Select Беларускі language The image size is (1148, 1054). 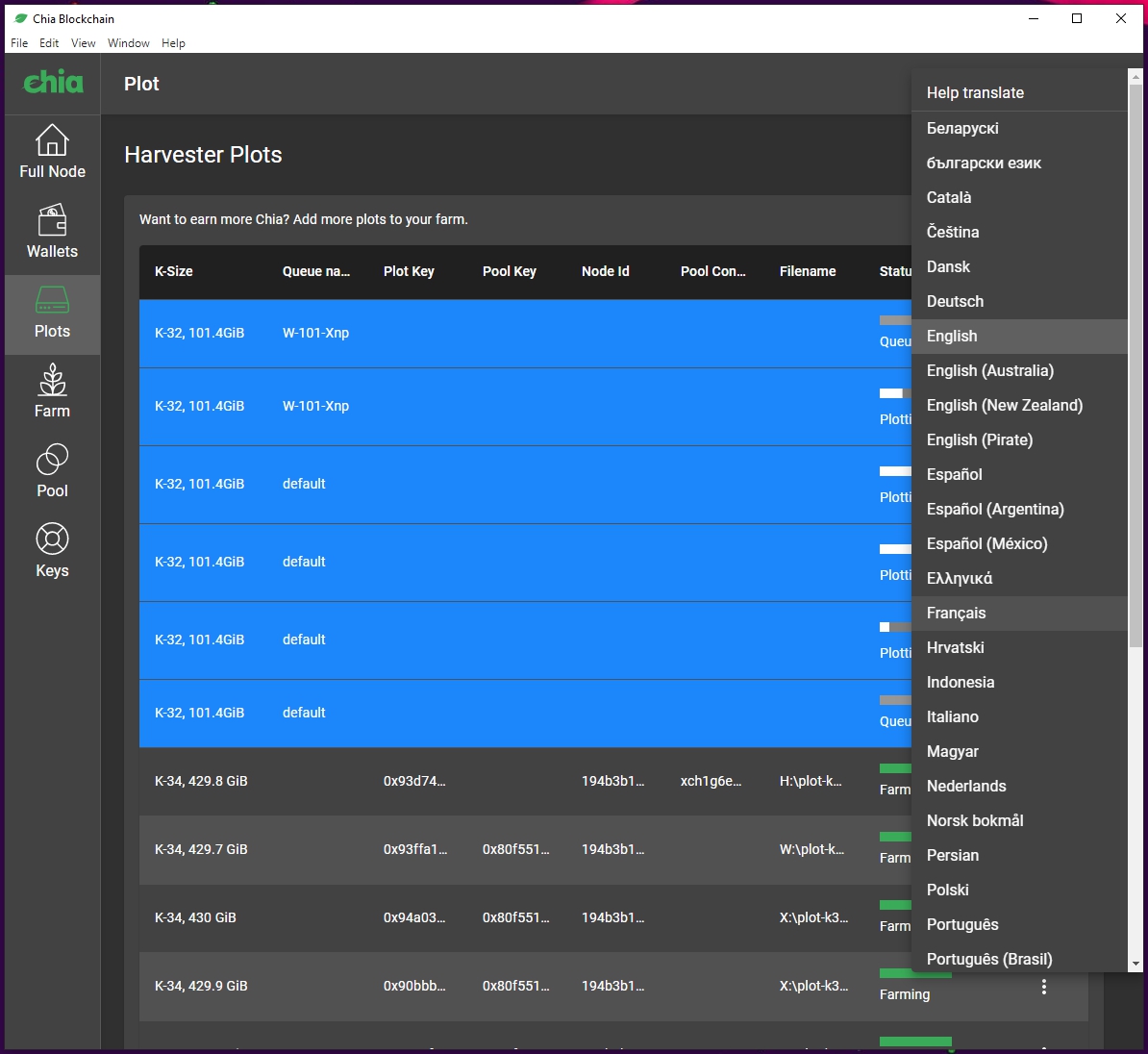click(x=1019, y=128)
